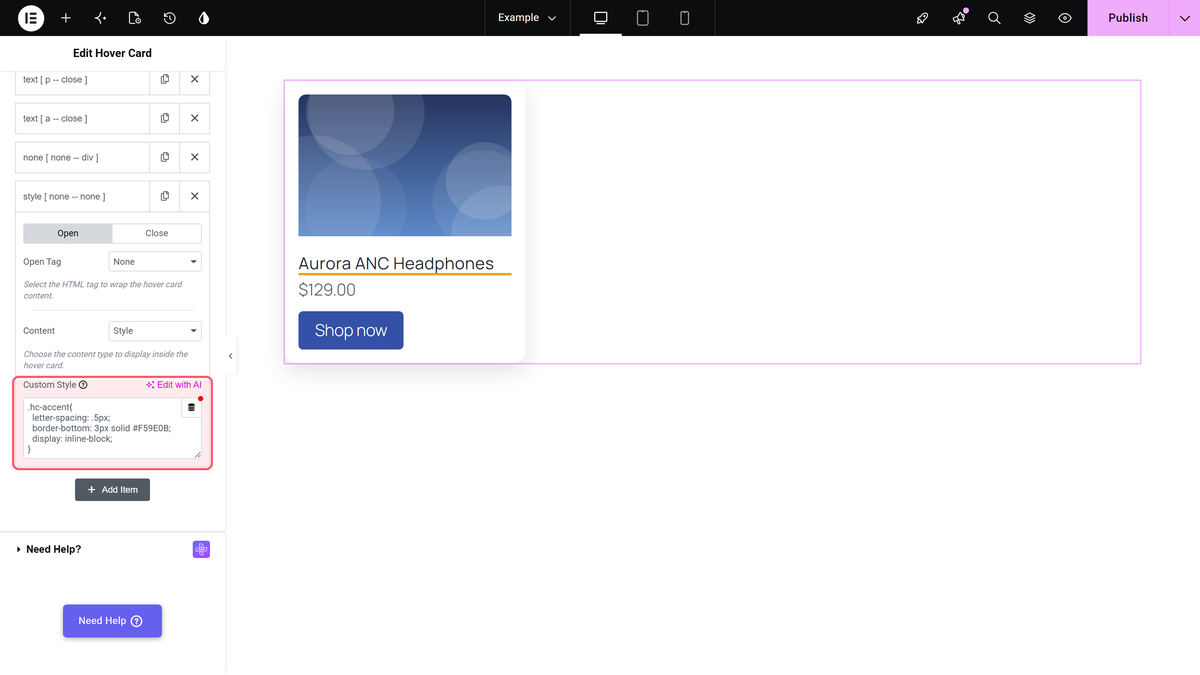Open the Content type dropdown
1200x675 pixels.
pos(155,331)
